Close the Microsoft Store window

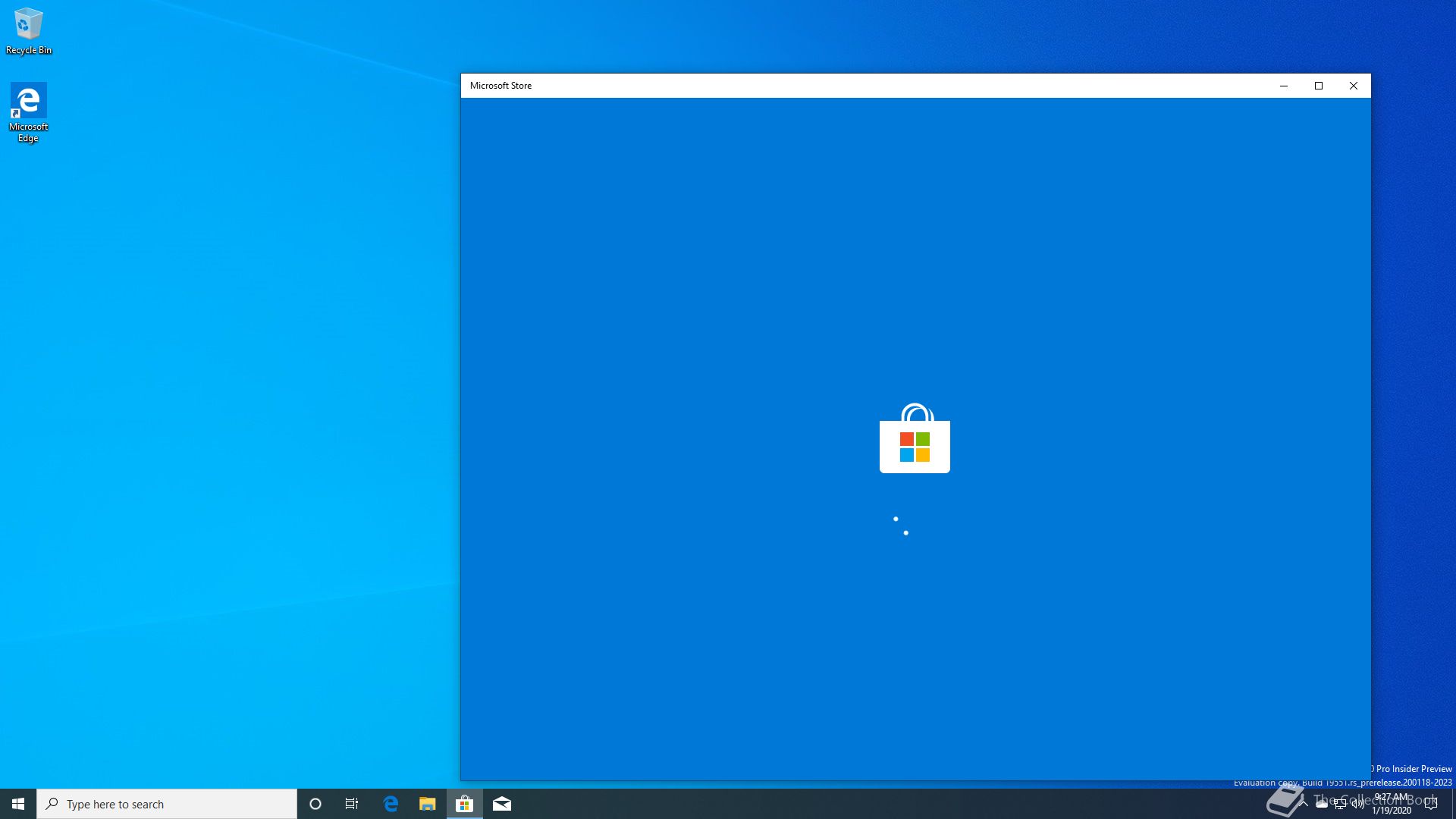point(1354,86)
